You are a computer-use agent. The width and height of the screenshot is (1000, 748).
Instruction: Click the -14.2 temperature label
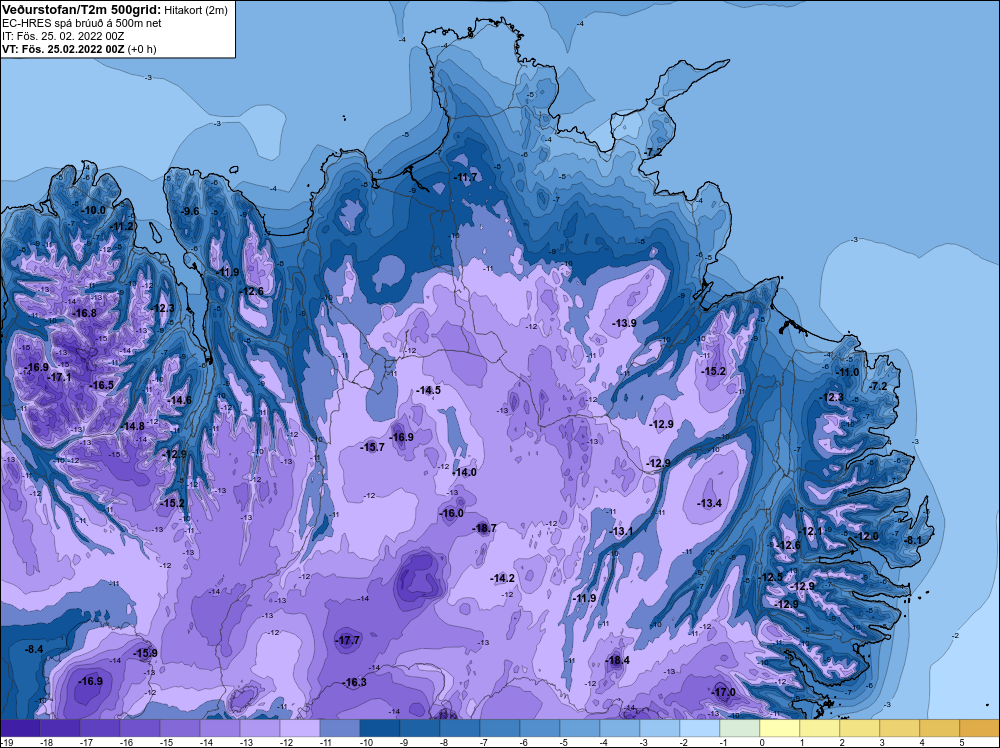pyautogui.click(x=503, y=578)
